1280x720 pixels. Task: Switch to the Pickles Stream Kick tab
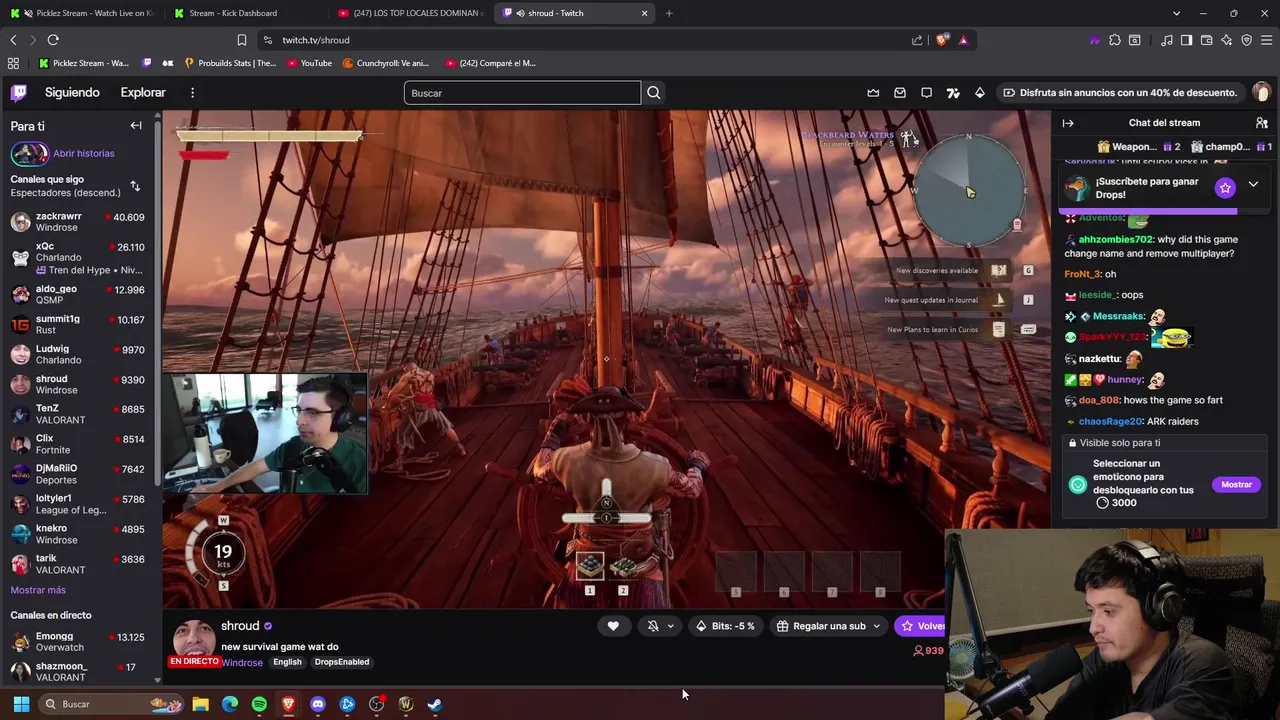[82, 13]
